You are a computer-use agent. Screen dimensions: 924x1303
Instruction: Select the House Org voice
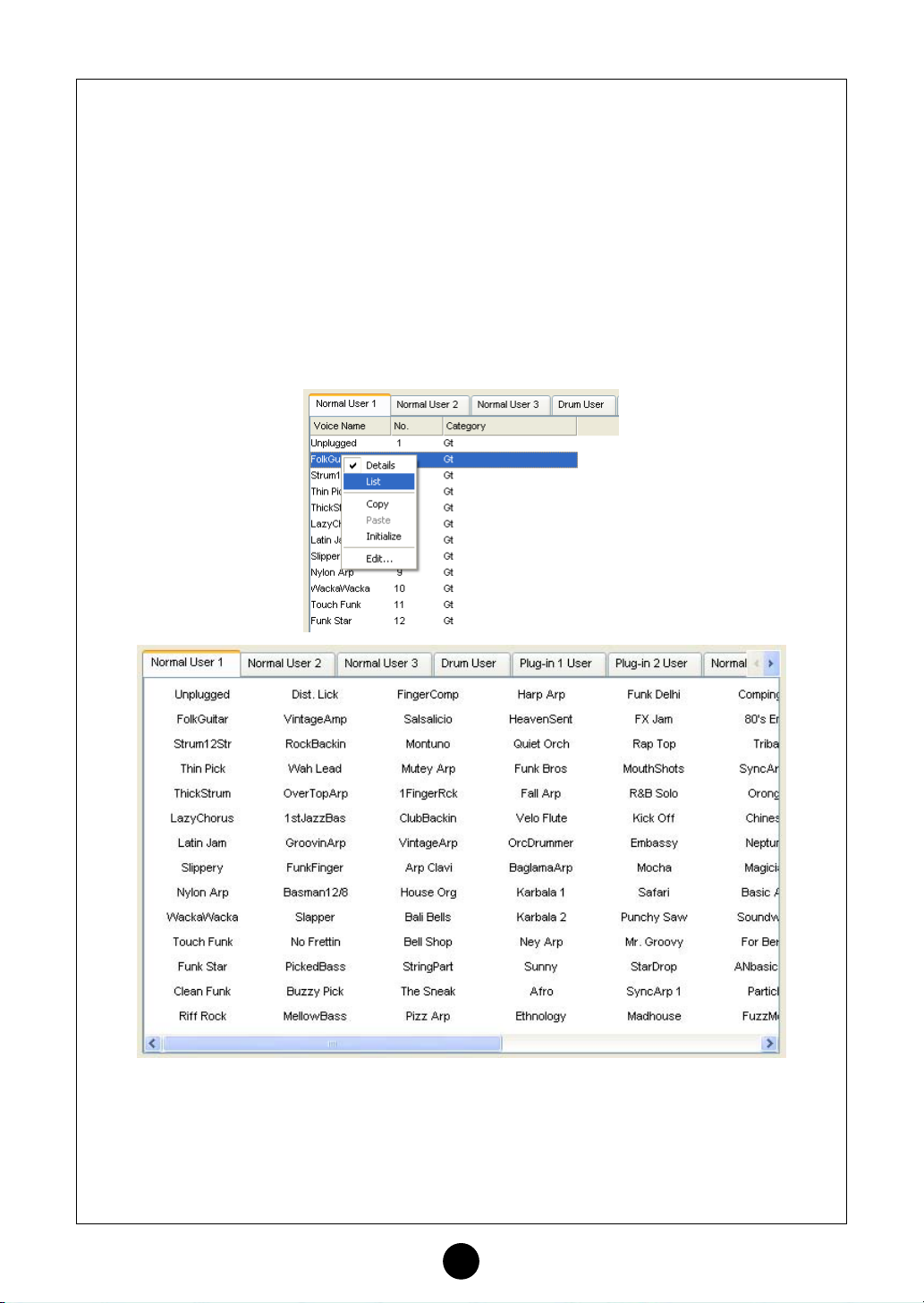[x=428, y=893]
